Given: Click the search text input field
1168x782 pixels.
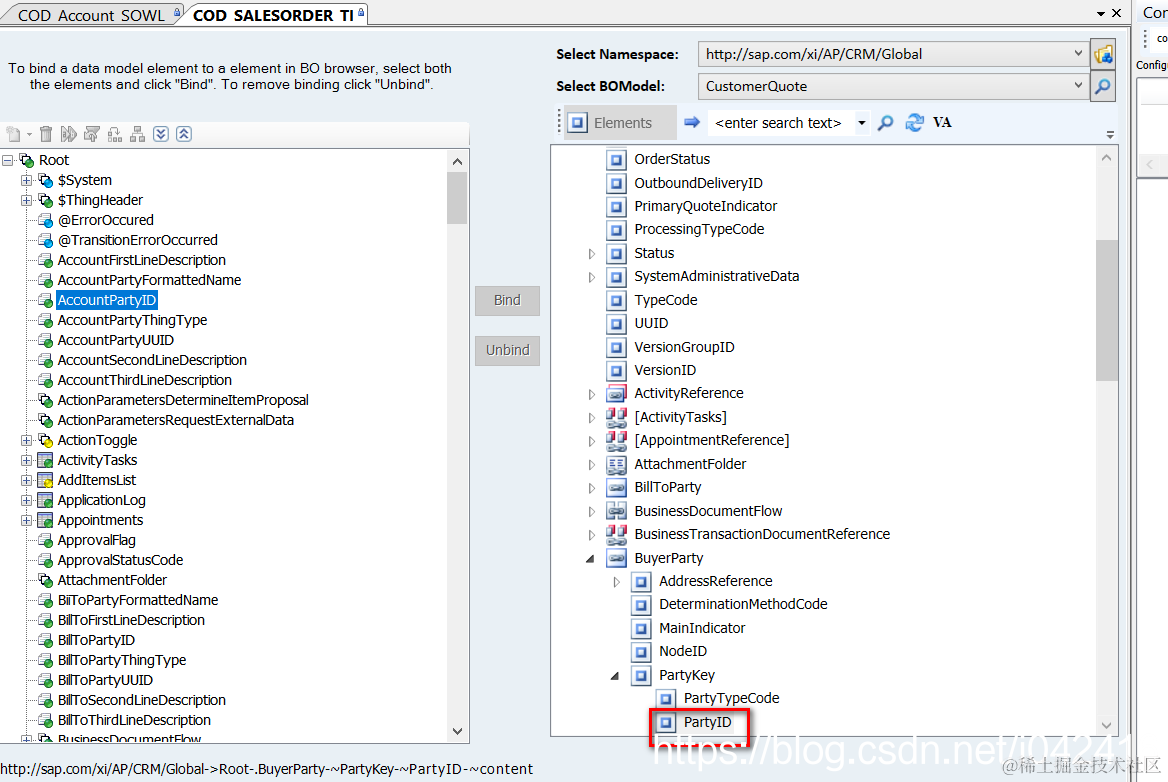Looking at the screenshot, I should (781, 123).
